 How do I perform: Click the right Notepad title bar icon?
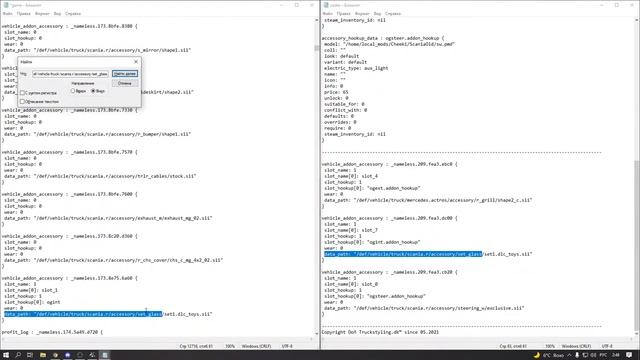[326, 5]
